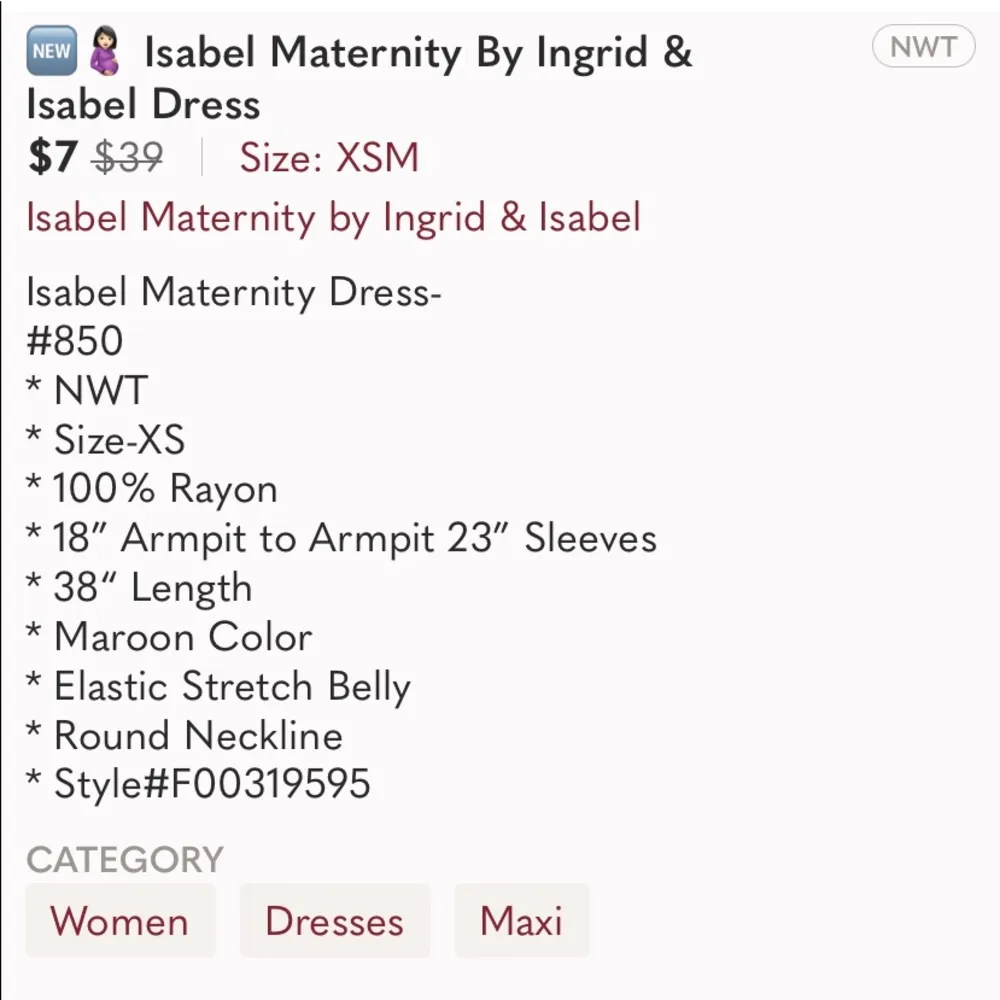Select the NWT condition badge
Screen dimensions: 1000x1000
point(922,46)
